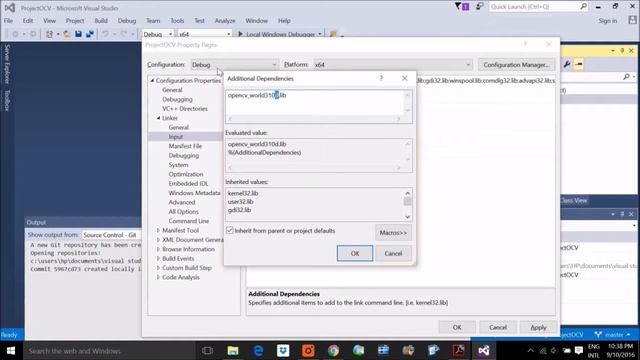Open File Explorer from the taskbar

(x=233, y=351)
